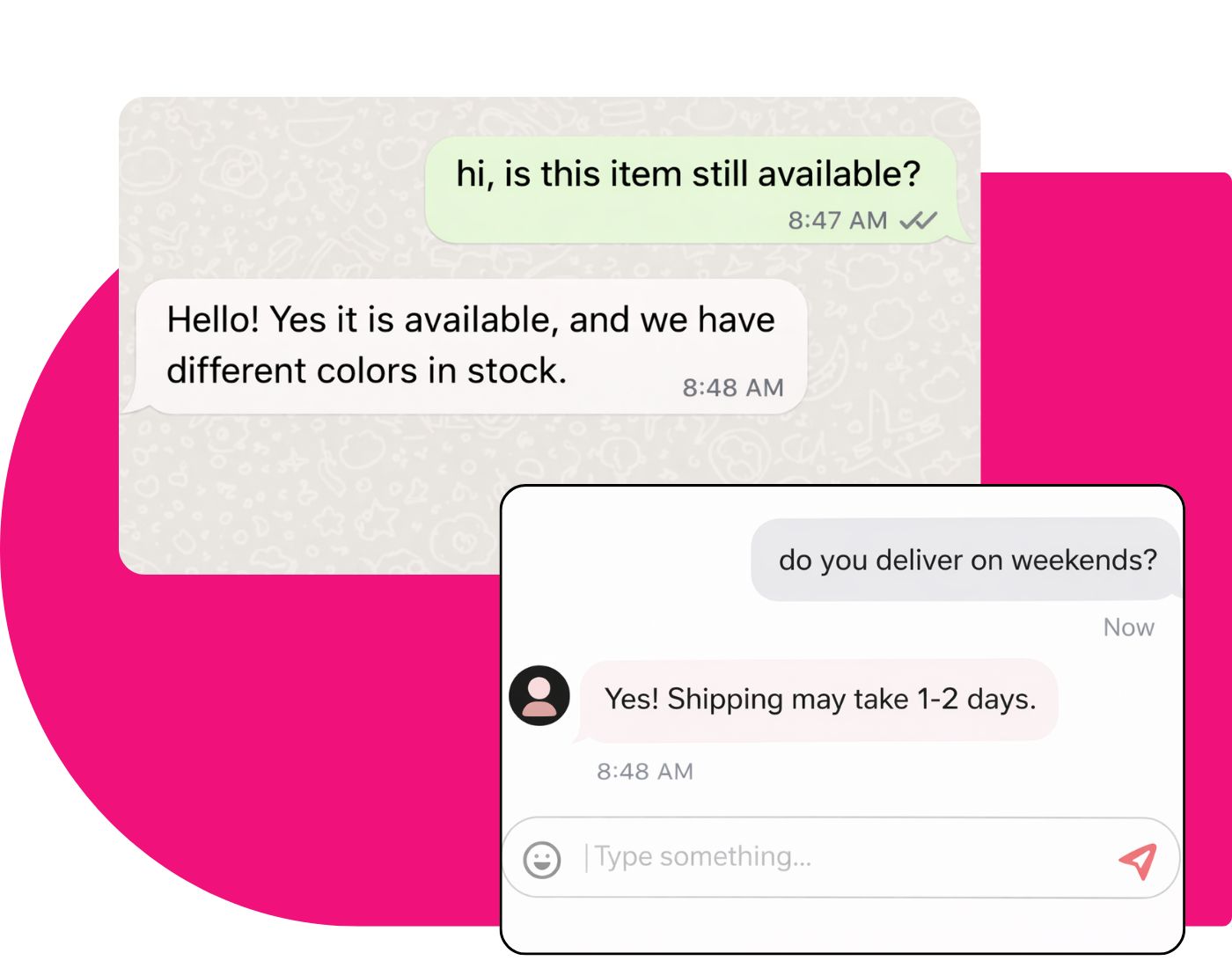
Task: Click the red paper plane send icon
Action: click(x=1138, y=860)
